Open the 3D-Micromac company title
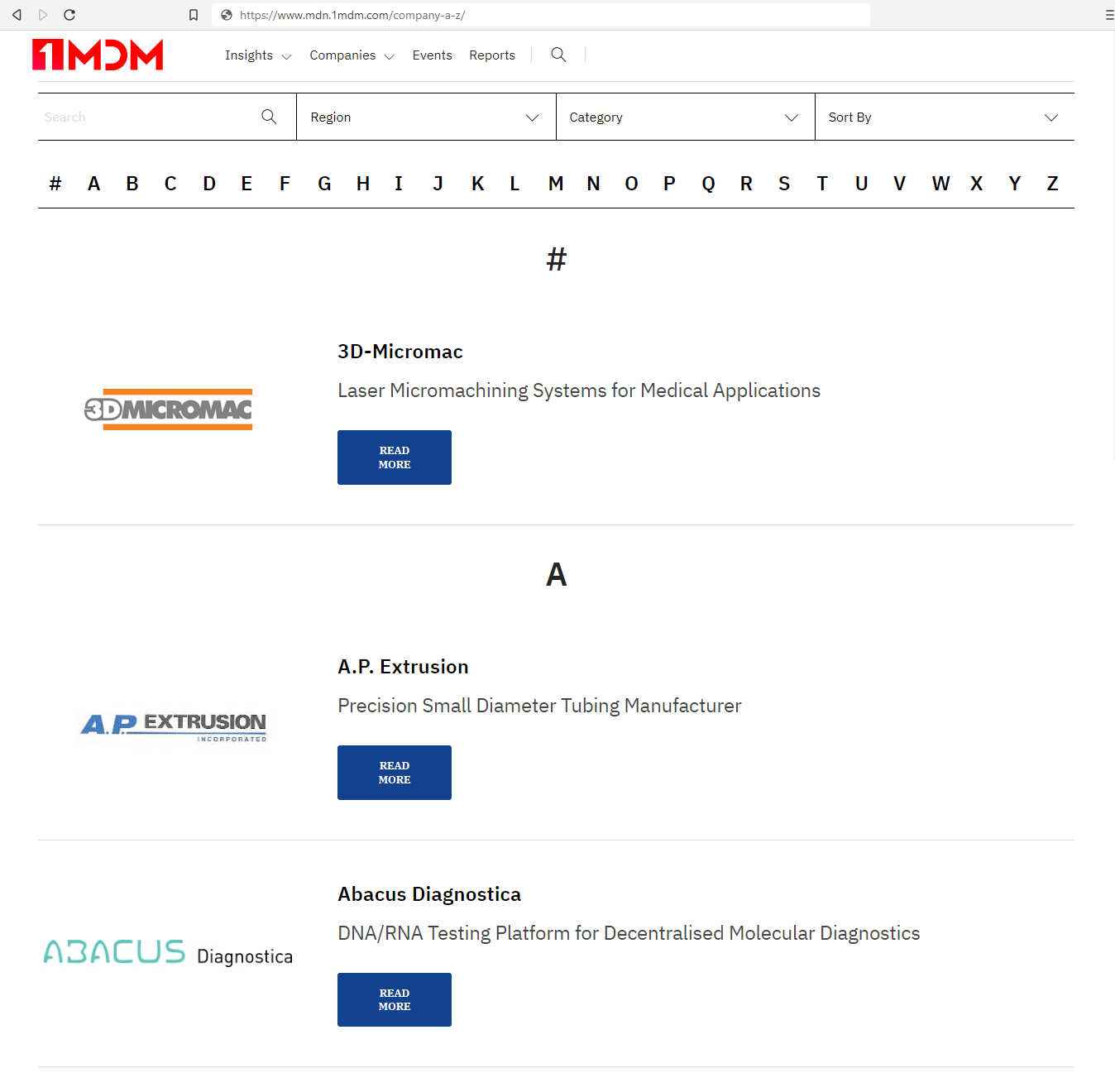1115x1092 pixels. click(400, 352)
